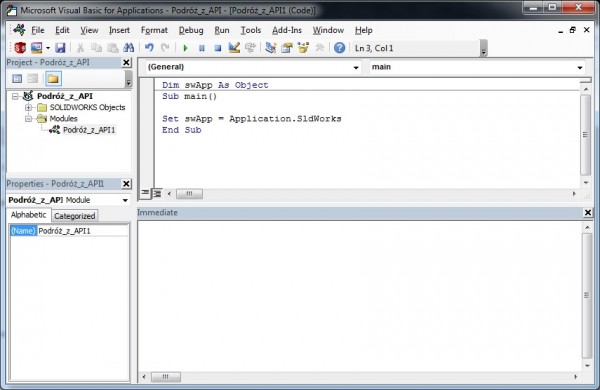Open Find with the binoculars icon

point(129,48)
